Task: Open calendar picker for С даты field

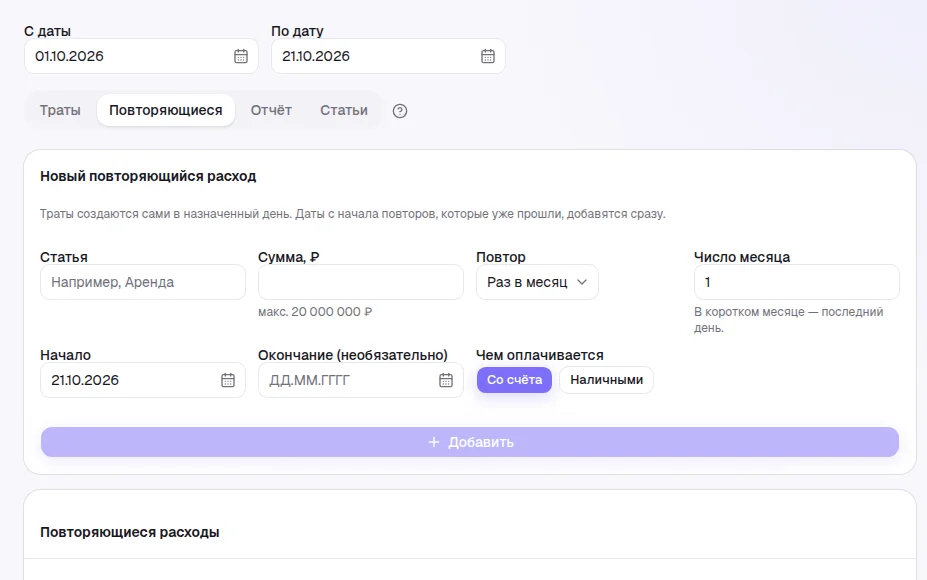Action: click(241, 56)
